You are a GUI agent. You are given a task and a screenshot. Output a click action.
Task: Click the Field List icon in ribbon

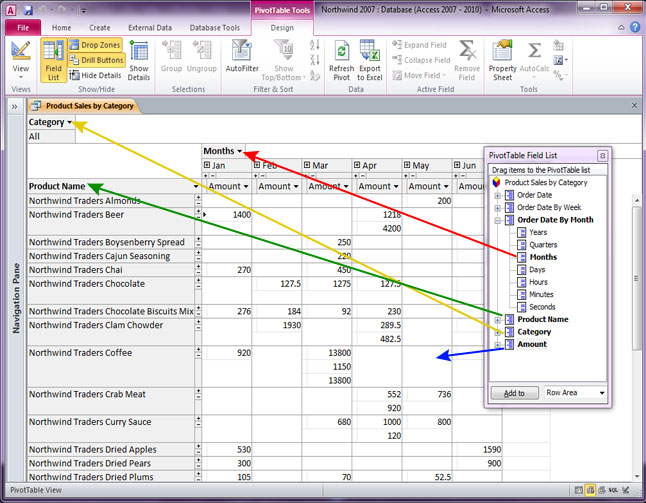point(53,59)
